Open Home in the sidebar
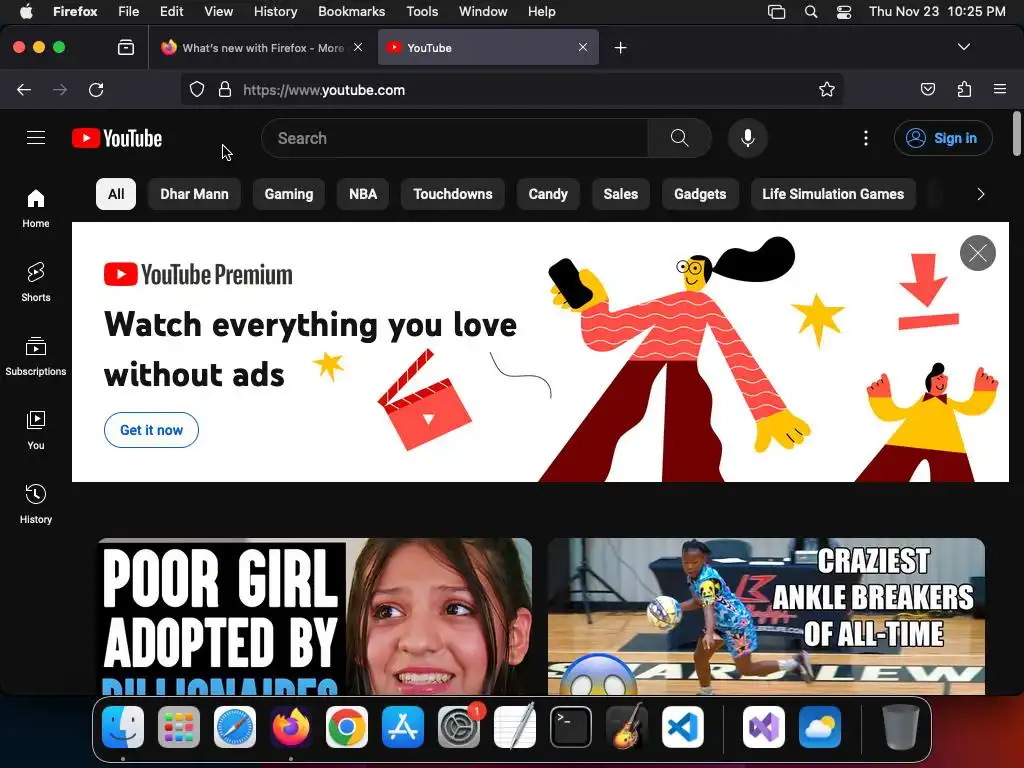1024x768 pixels. pyautogui.click(x=36, y=208)
